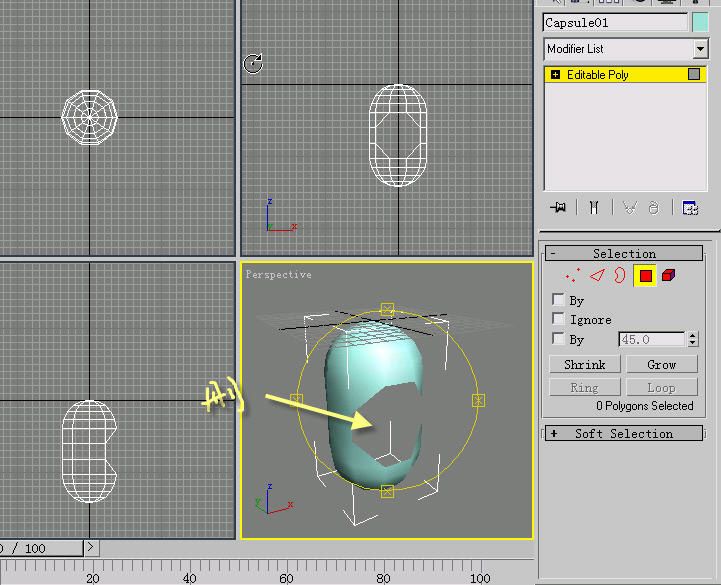
Task: Click the Modifier List label text
Action: pyautogui.click(x=575, y=49)
